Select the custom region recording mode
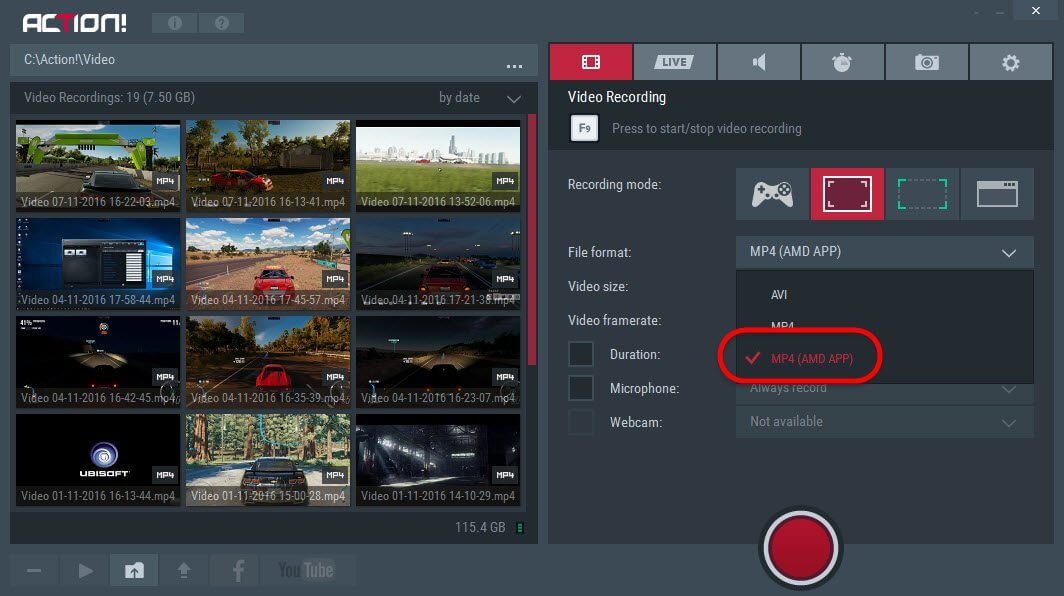1064x596 pixels. (x=922, y=194)
